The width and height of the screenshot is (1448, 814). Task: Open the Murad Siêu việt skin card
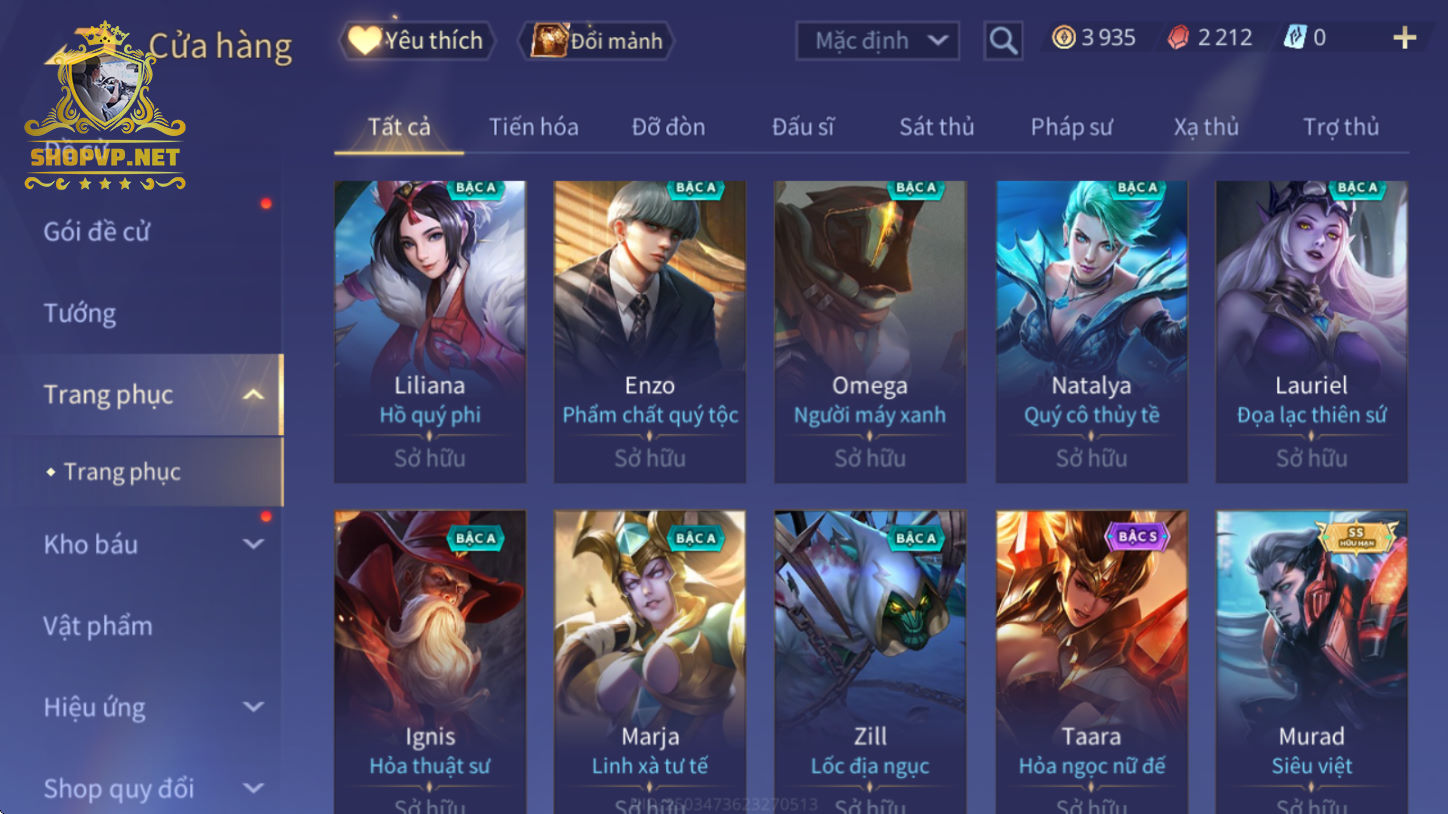coord(1311,662)
